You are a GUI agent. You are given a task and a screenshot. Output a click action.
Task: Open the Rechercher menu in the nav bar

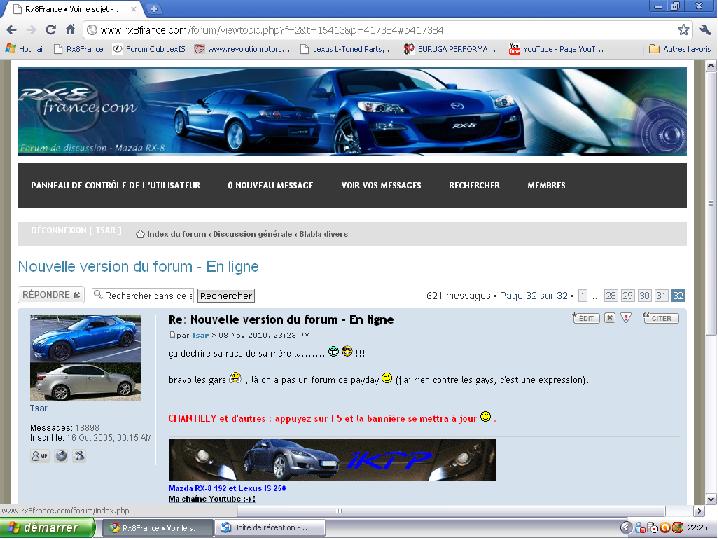tap(474, 185)
